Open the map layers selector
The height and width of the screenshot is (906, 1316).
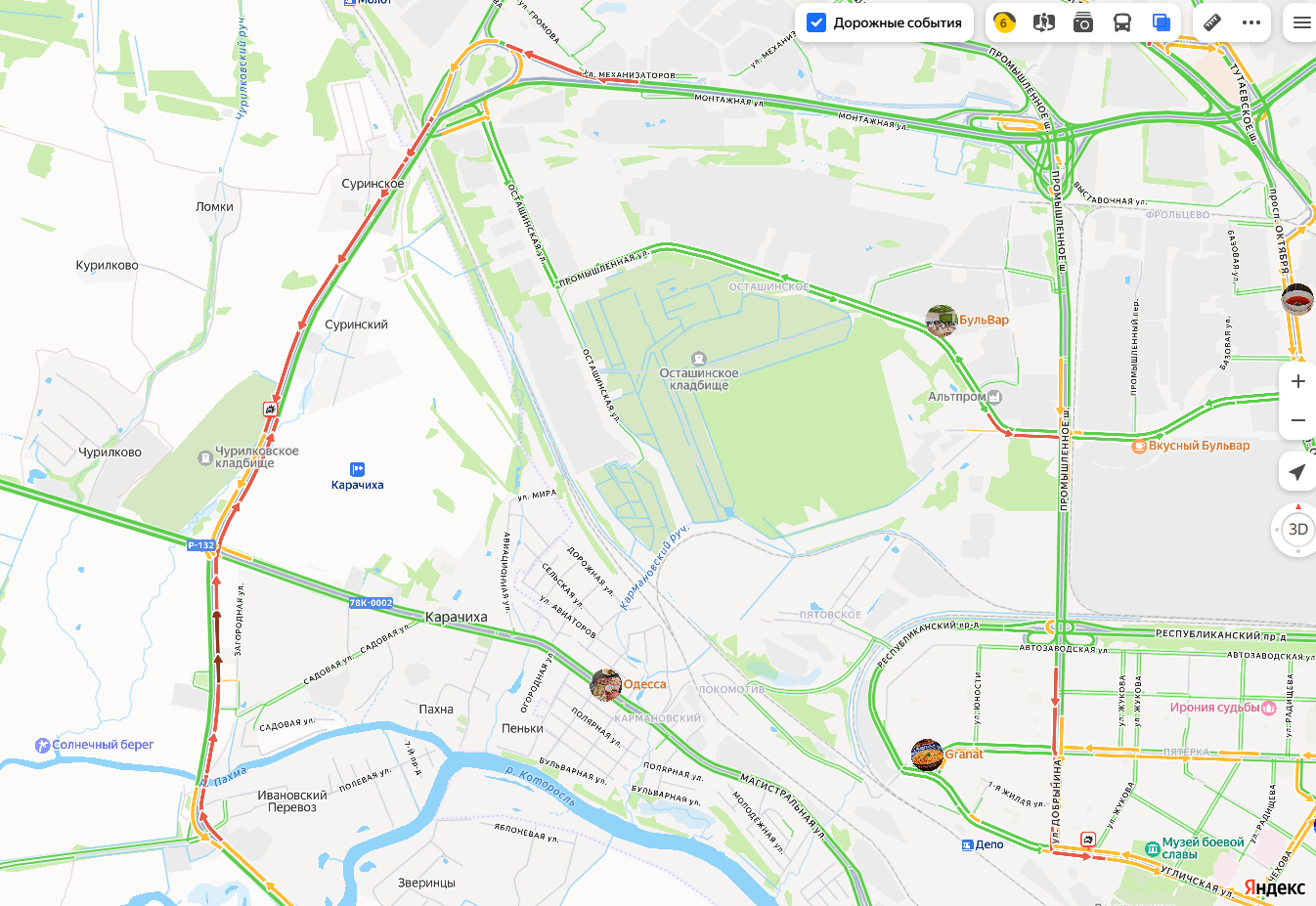pyautogui.click(x=1162, y=22)
